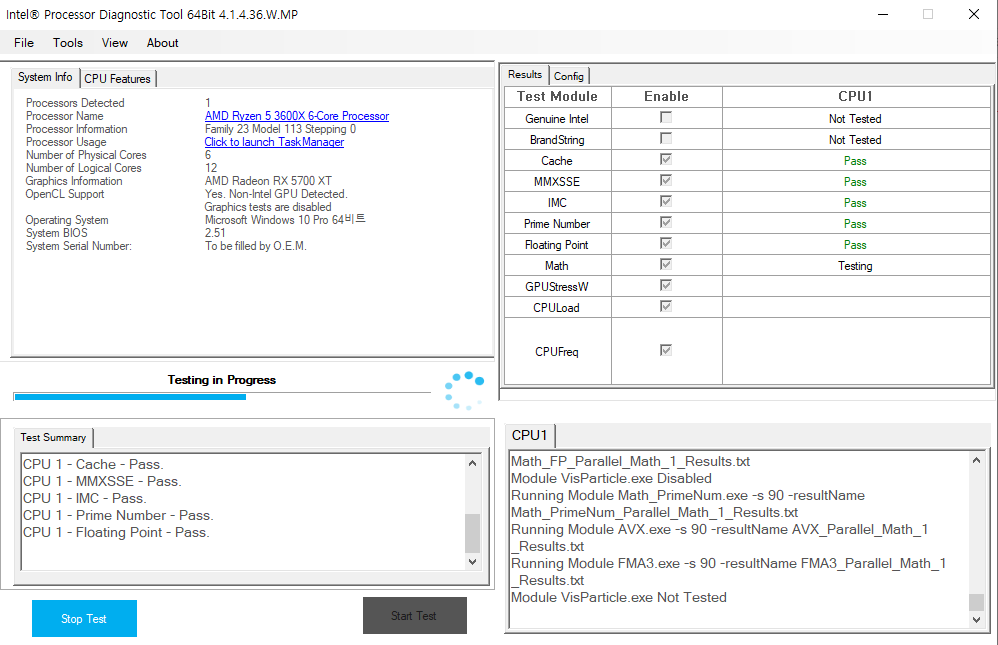Toggle the CPULoad test checkbox
998x645 pixels.
(666, 306)
